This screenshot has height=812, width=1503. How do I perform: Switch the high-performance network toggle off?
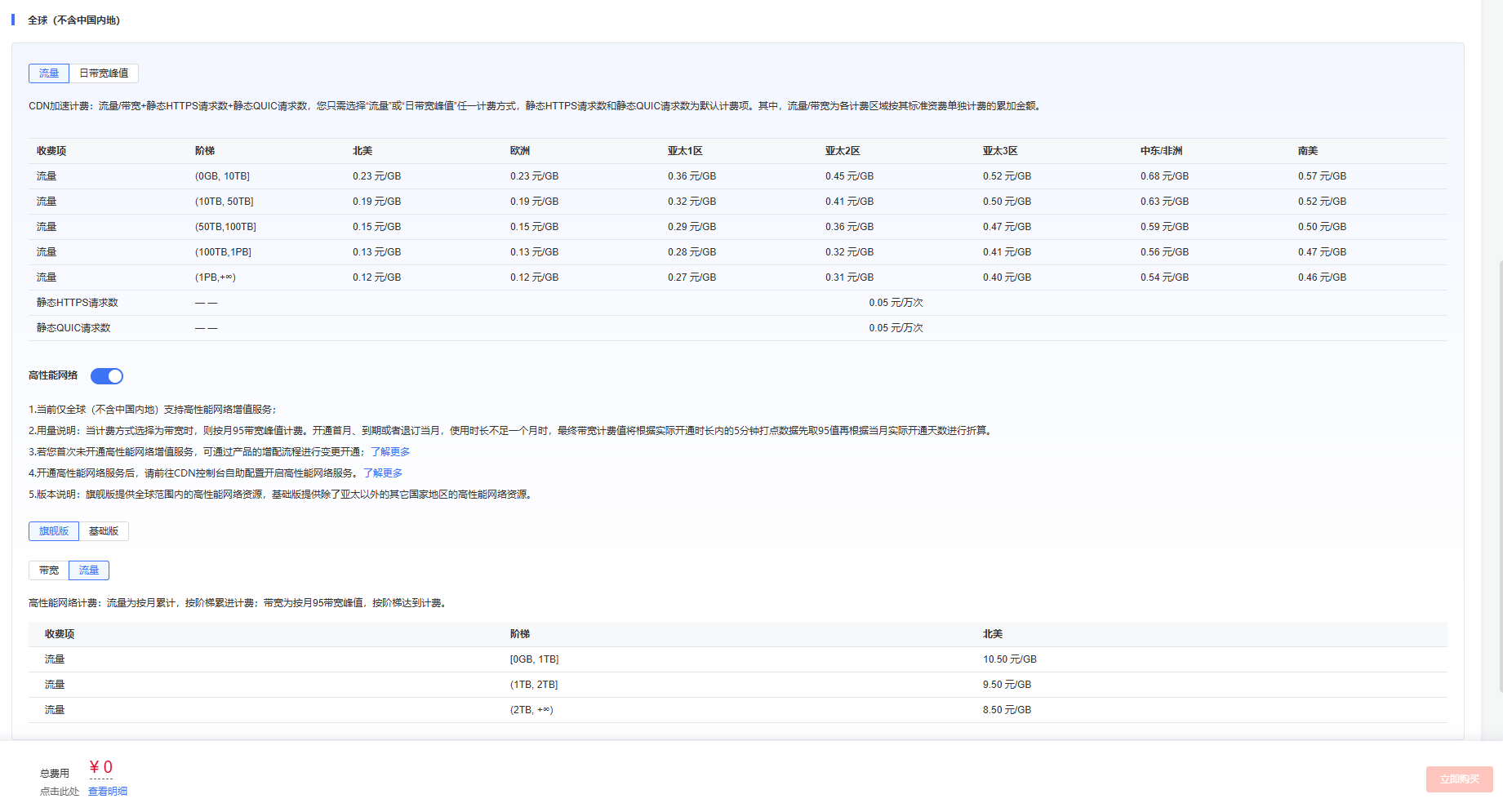coord(107,376)
